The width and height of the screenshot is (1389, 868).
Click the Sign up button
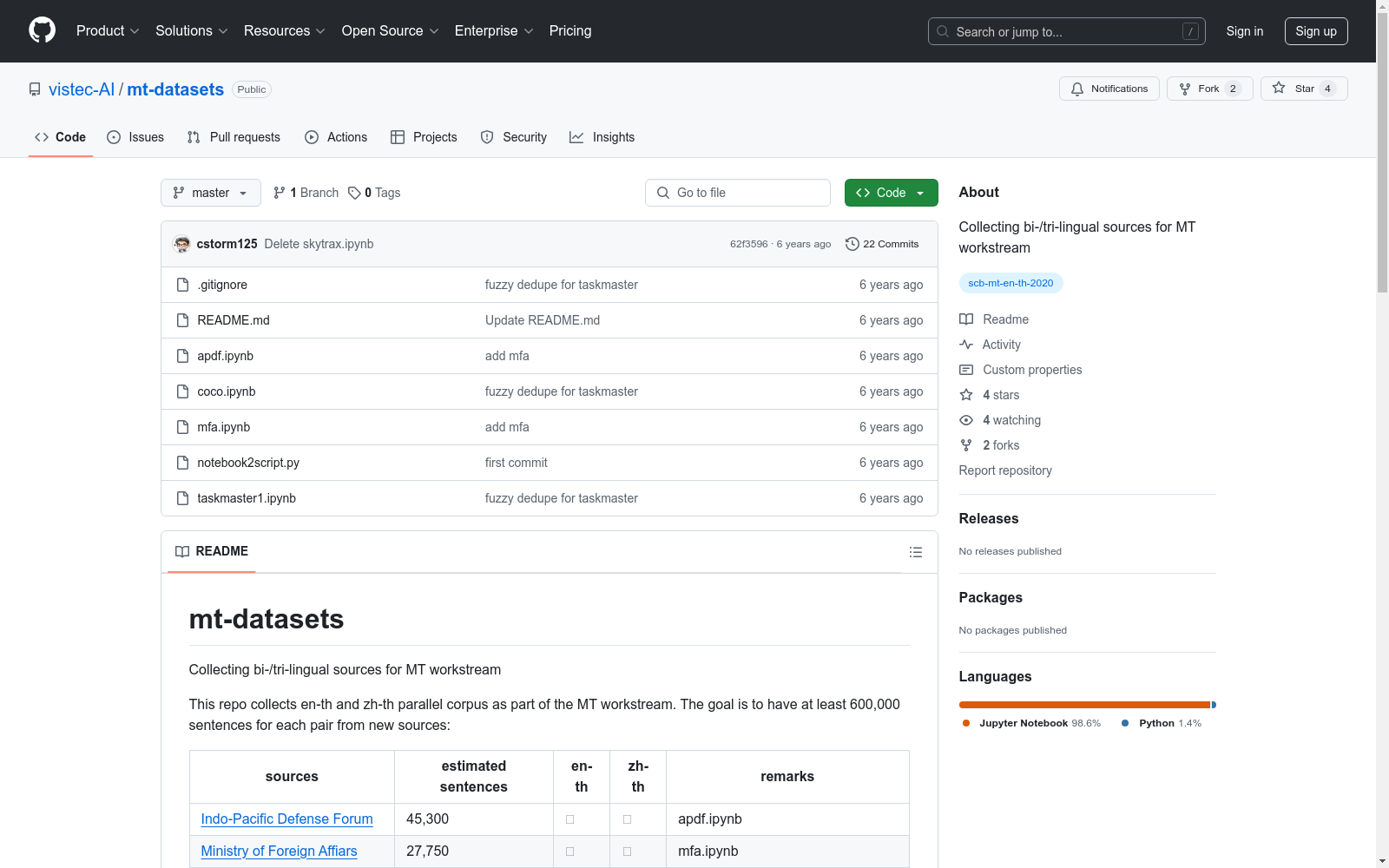point(1316,31)
